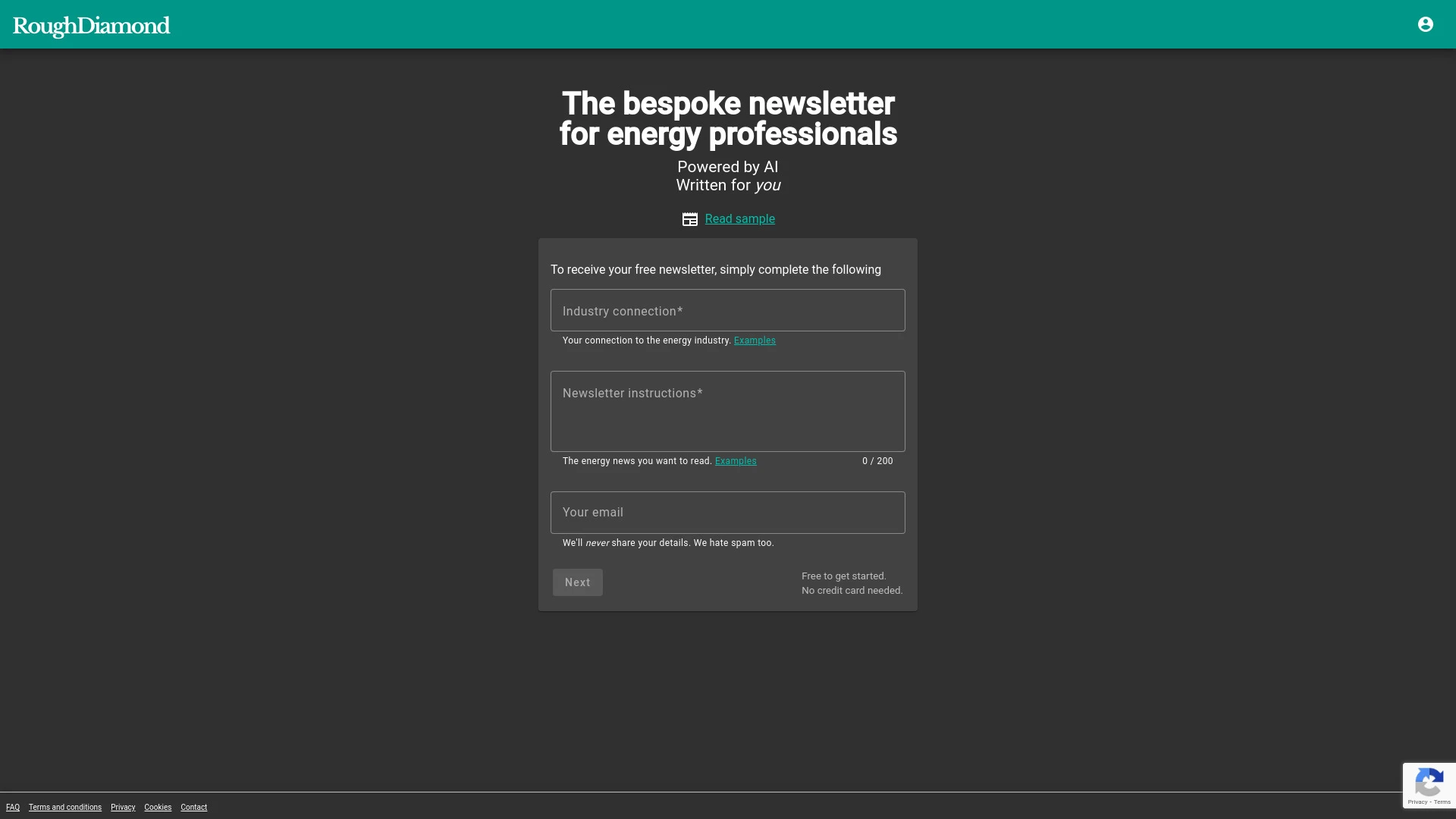Open the Privacy policy page
The height and width of the screenshot is (819, 1456).
122,807
